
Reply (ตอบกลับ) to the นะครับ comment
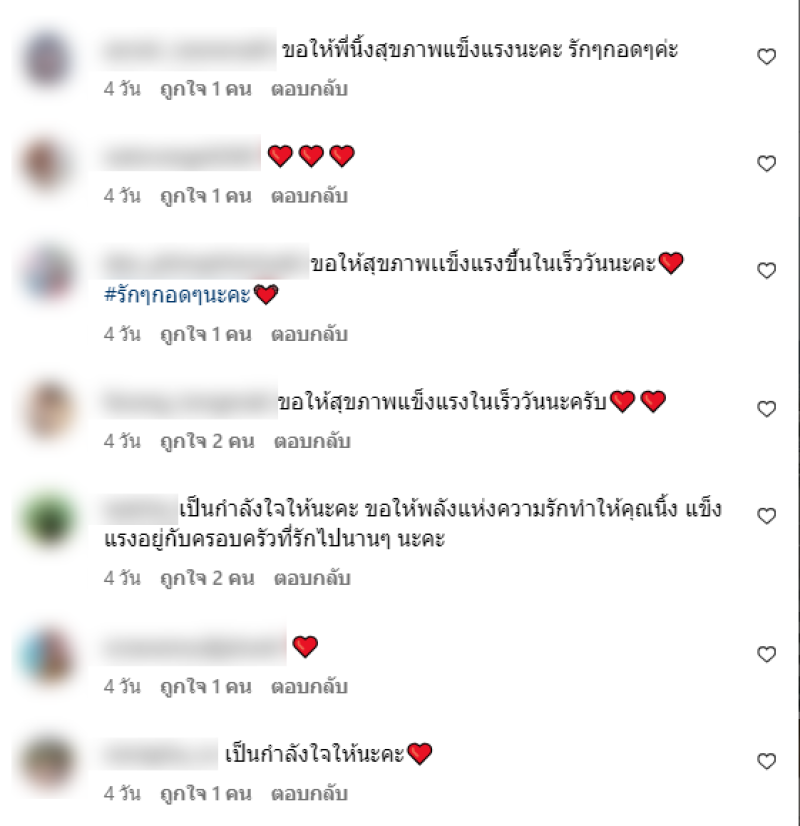(x=312, y=441)
